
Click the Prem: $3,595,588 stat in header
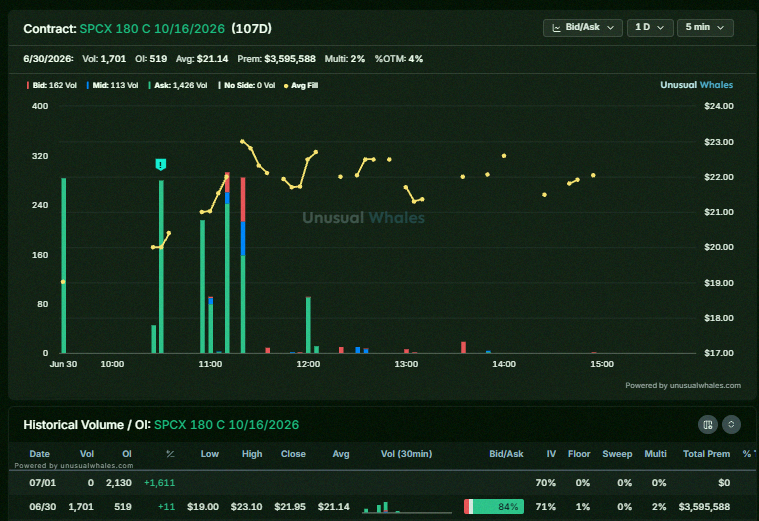point(276,59)
